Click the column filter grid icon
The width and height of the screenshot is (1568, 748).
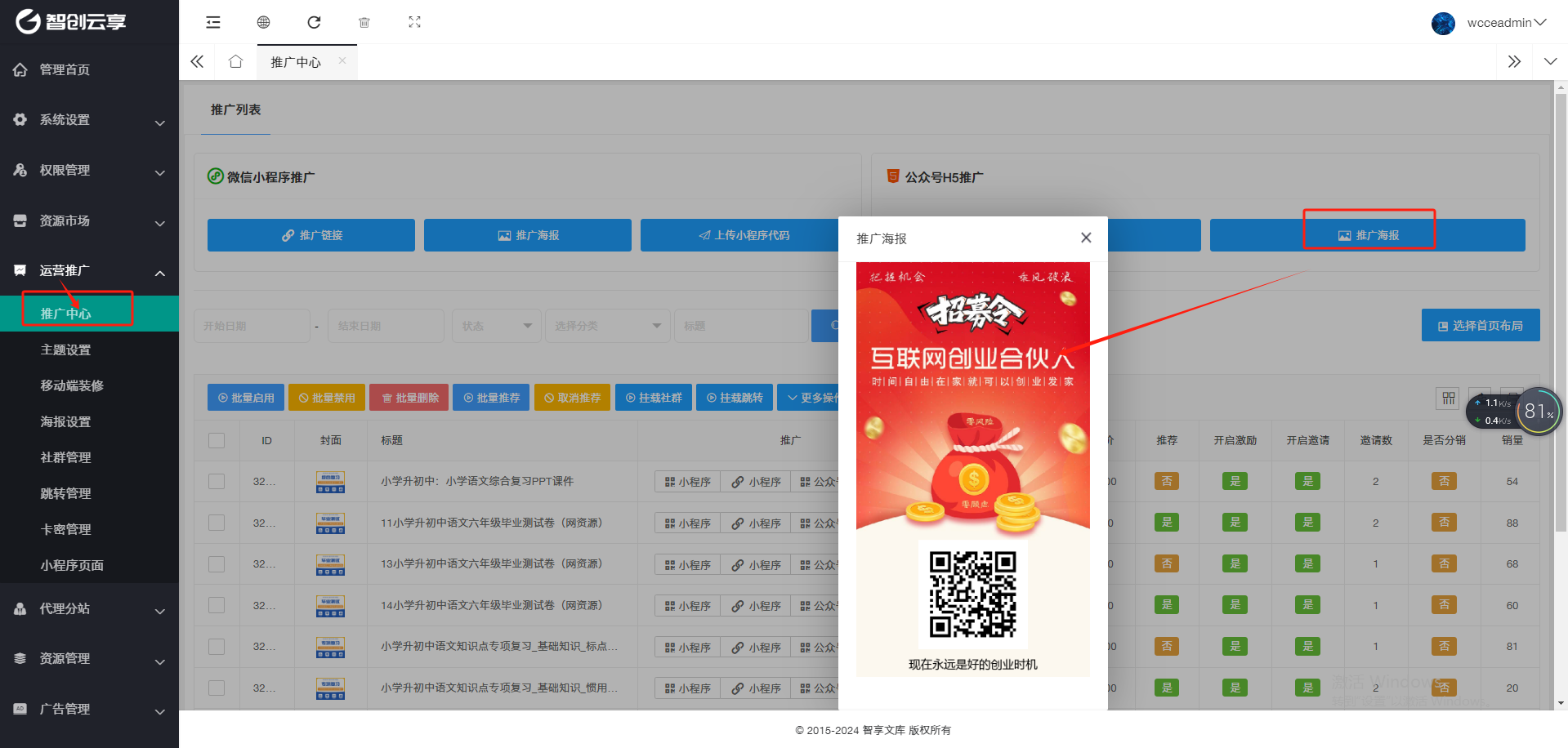pyautogui.click(x=1448, y=398)
